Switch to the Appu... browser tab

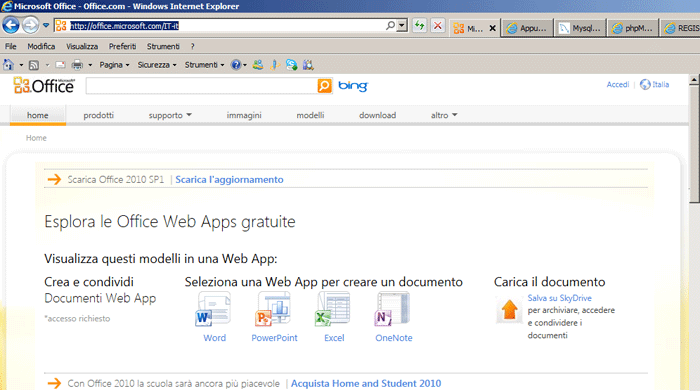click(x=528, y=28)
